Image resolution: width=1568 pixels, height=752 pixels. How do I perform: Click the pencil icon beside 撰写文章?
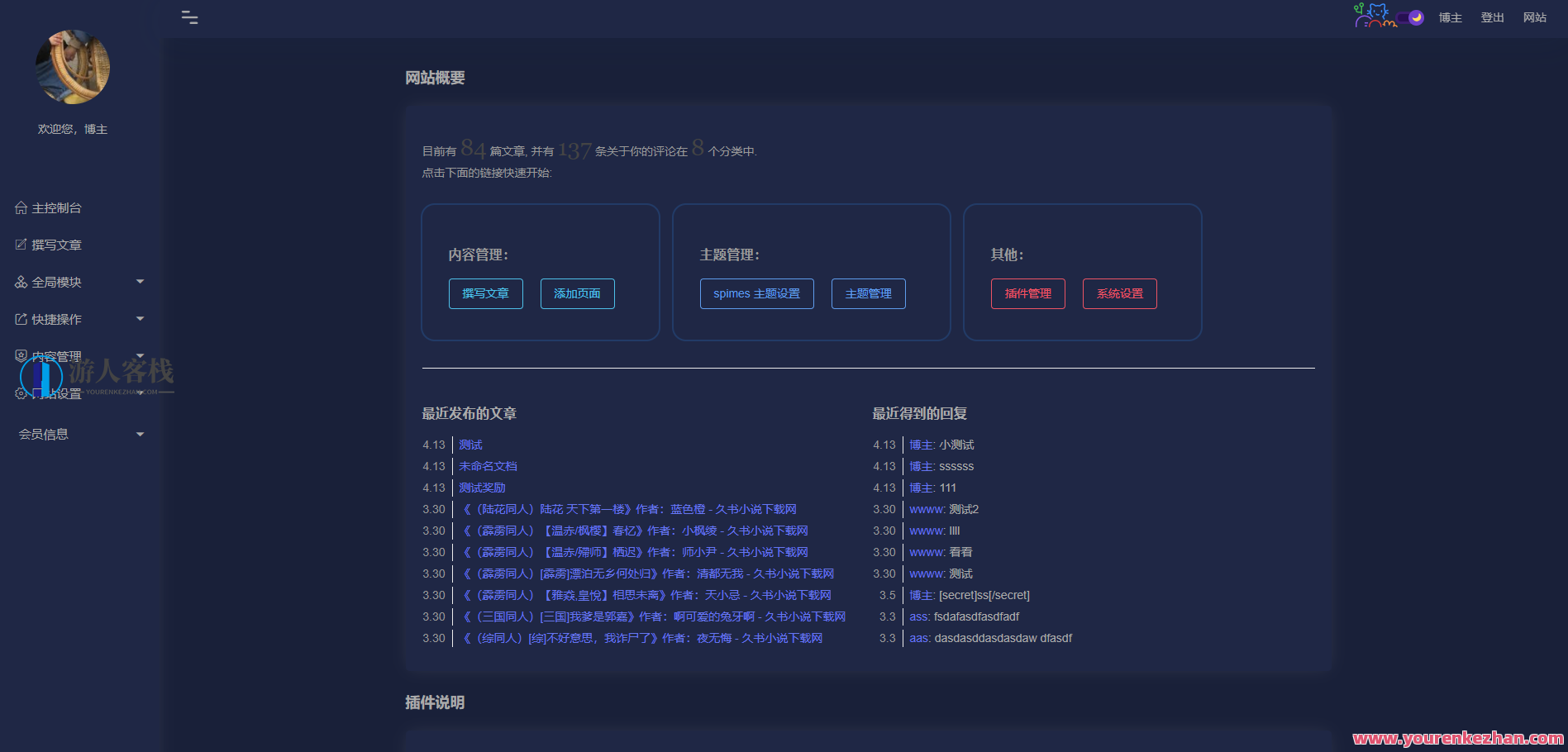tap(21, 245)
